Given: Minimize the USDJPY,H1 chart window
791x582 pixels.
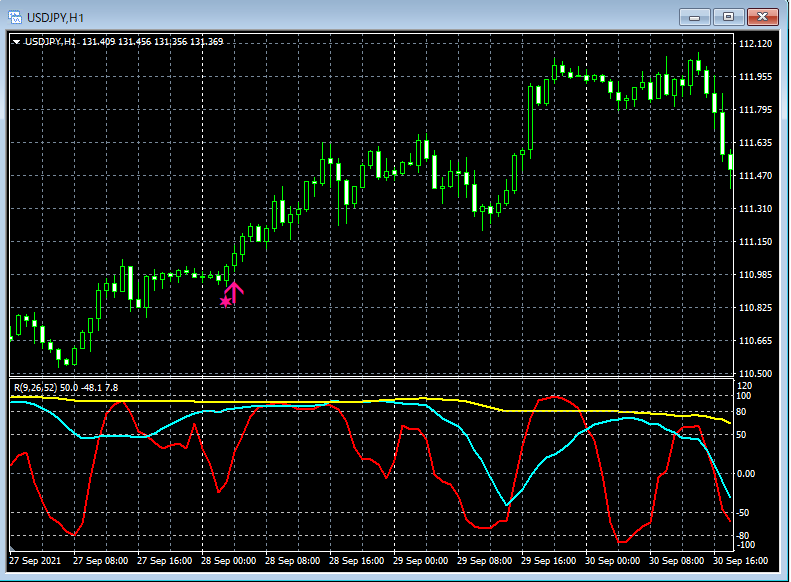Looking at the screenshot, I should click(696, 17).
